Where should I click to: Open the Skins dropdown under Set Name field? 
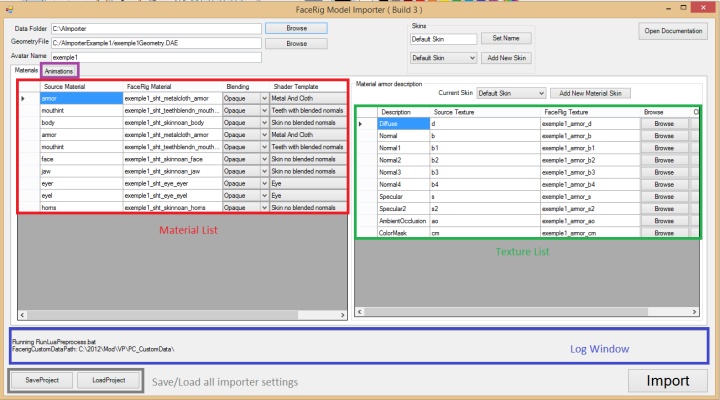(443, 58)
